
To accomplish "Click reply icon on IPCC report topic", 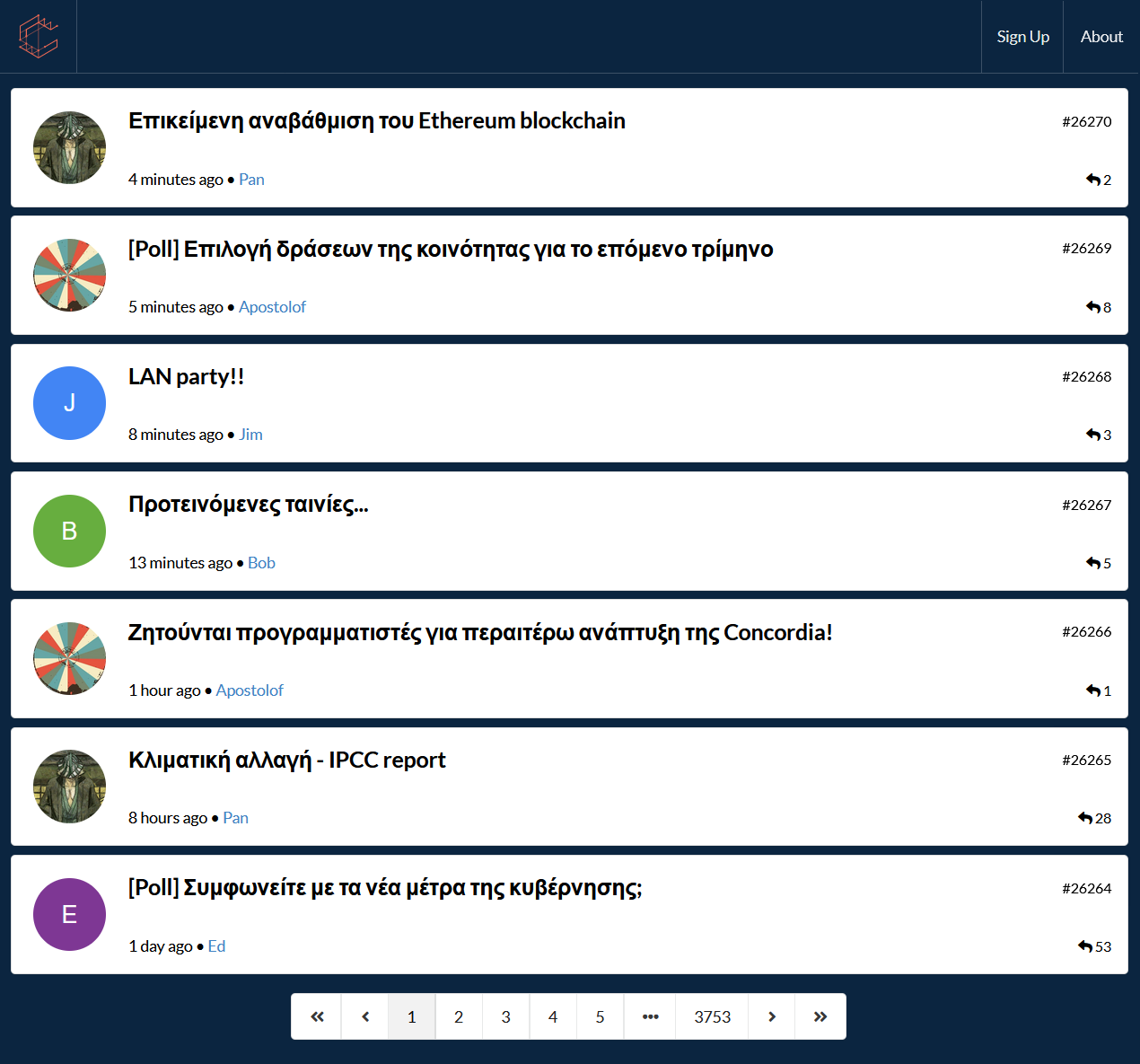I will pos(1085,818).
